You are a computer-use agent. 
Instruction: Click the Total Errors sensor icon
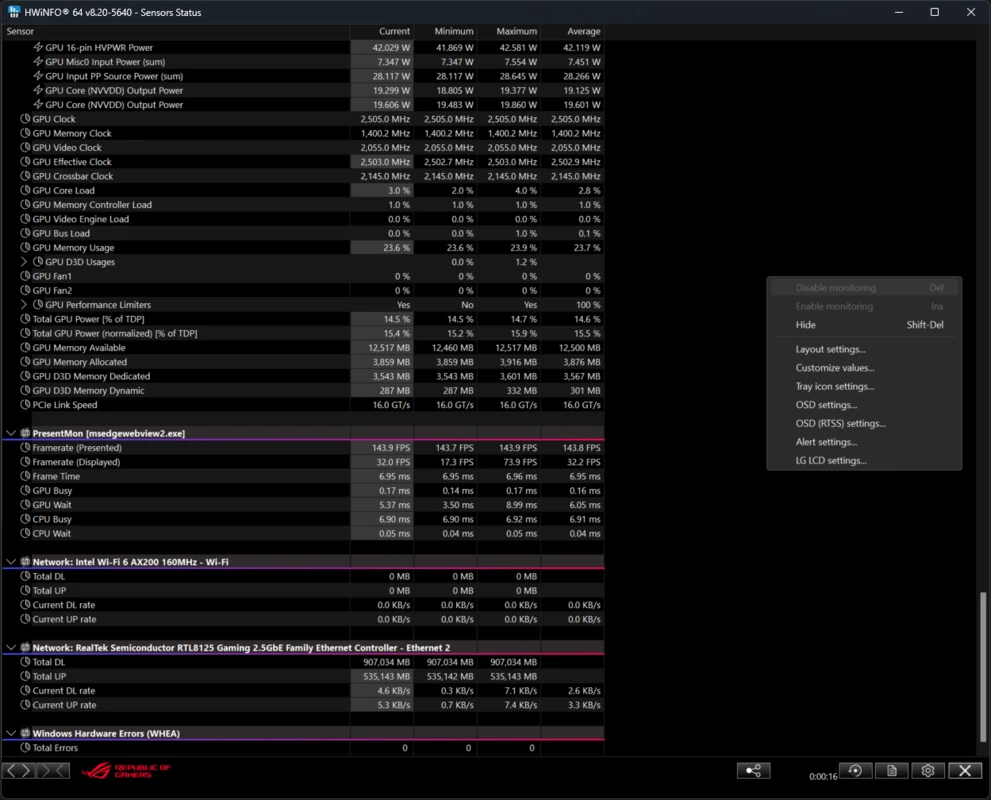coord(25,748)
